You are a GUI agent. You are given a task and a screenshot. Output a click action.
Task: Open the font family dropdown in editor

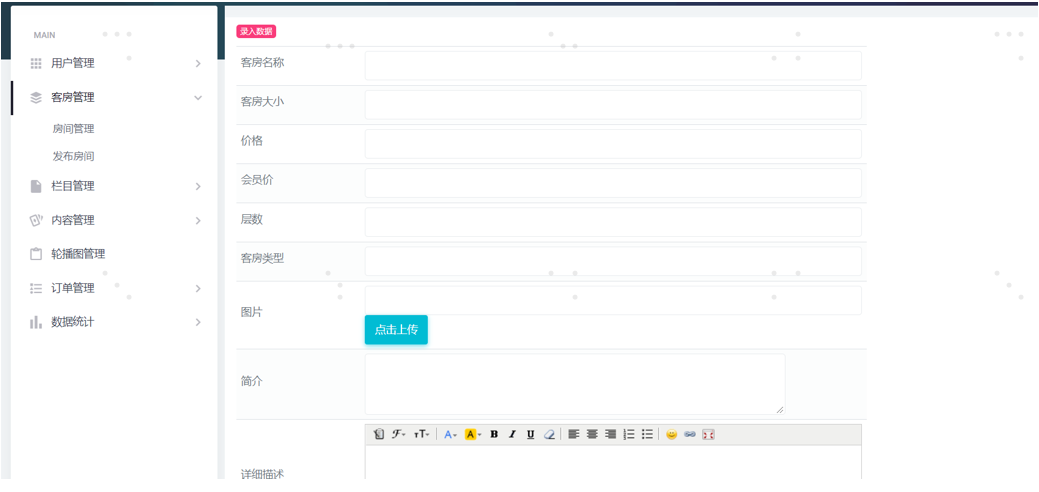[398, 434]
